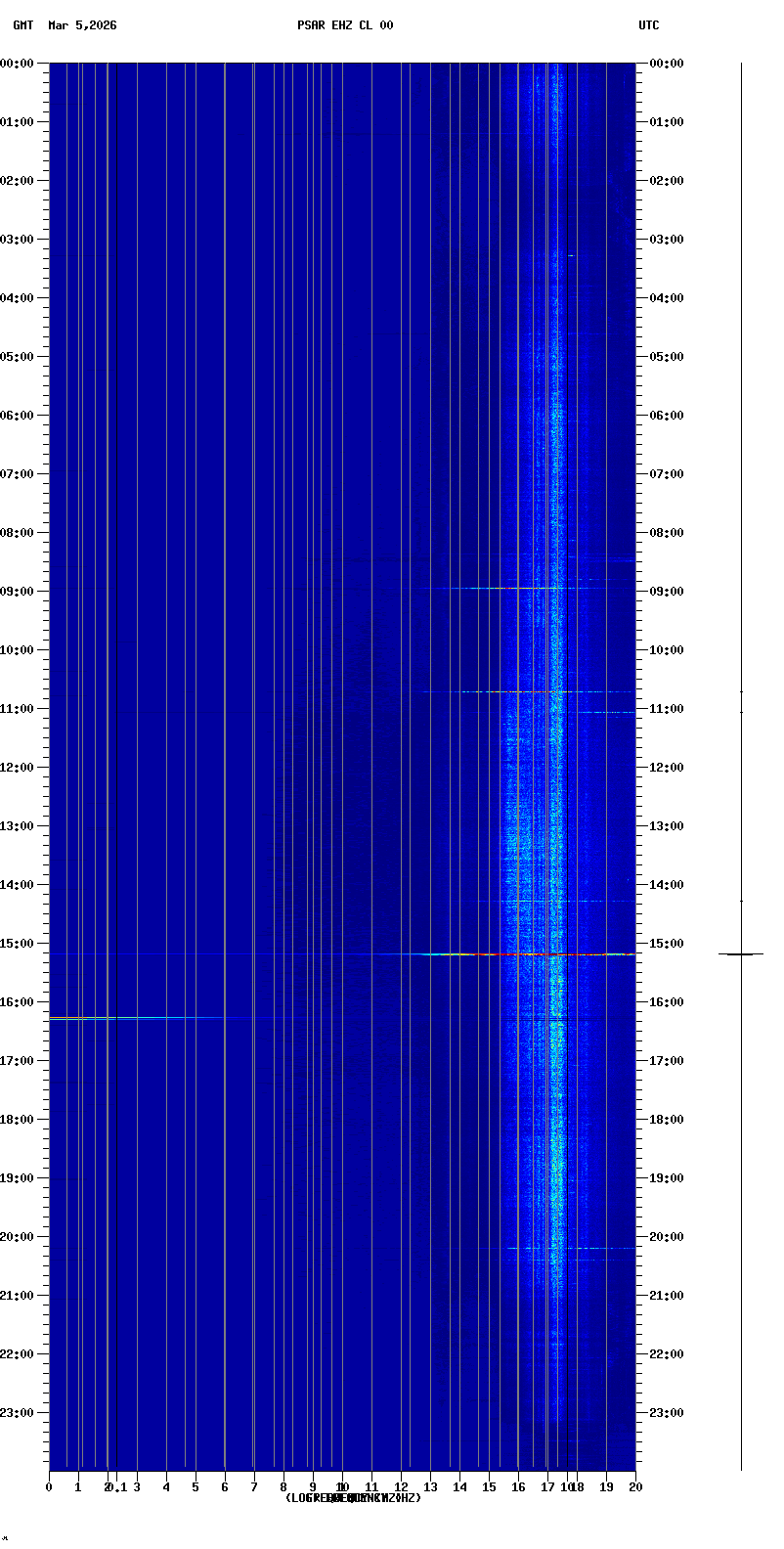Viewport: 784px width, 1549px height.
Task: Click the 5 tick label on frequency axis
Action: tap(196, 1487)
